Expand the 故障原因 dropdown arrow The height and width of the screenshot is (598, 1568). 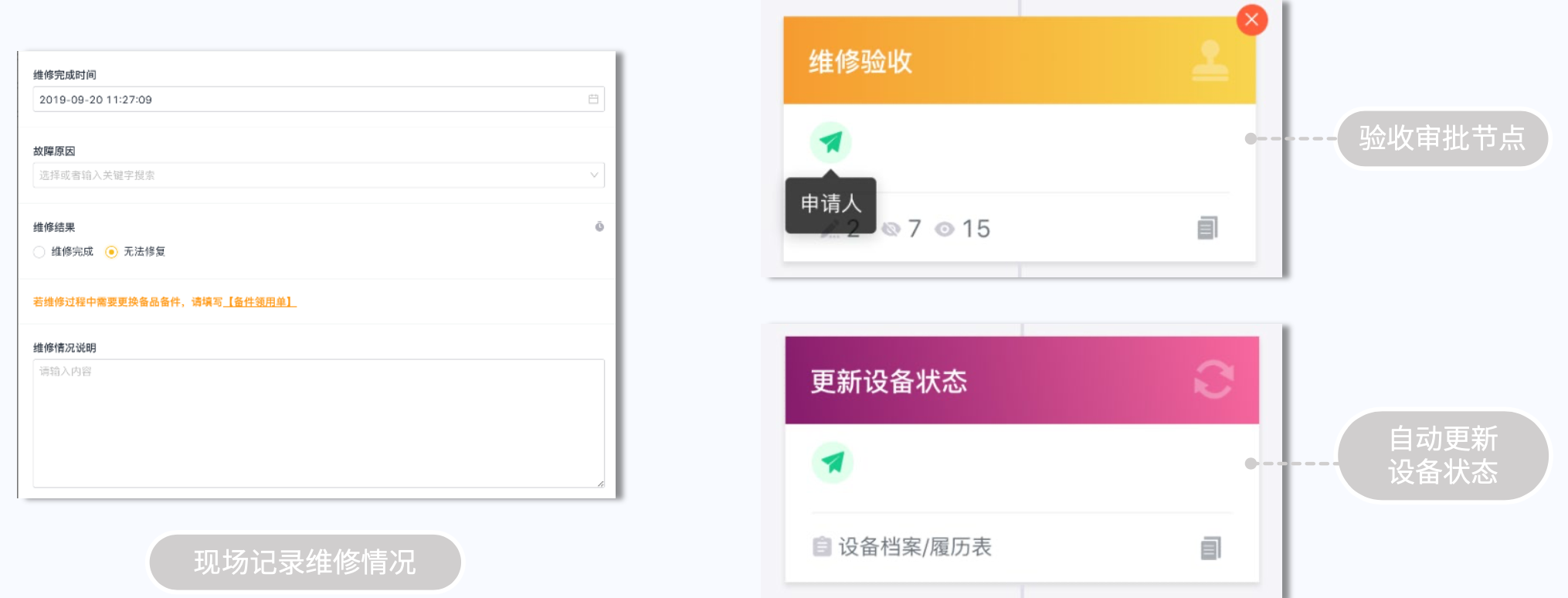[x=594, y=175]
